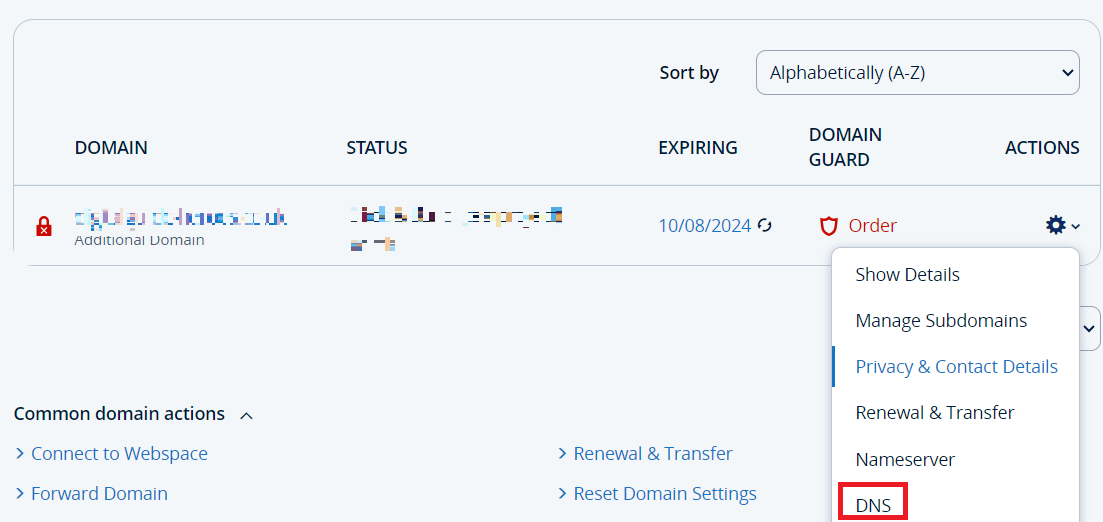
Task: Click the auto-renew refresh icon beside expiry date
Action: pos(765,225)
